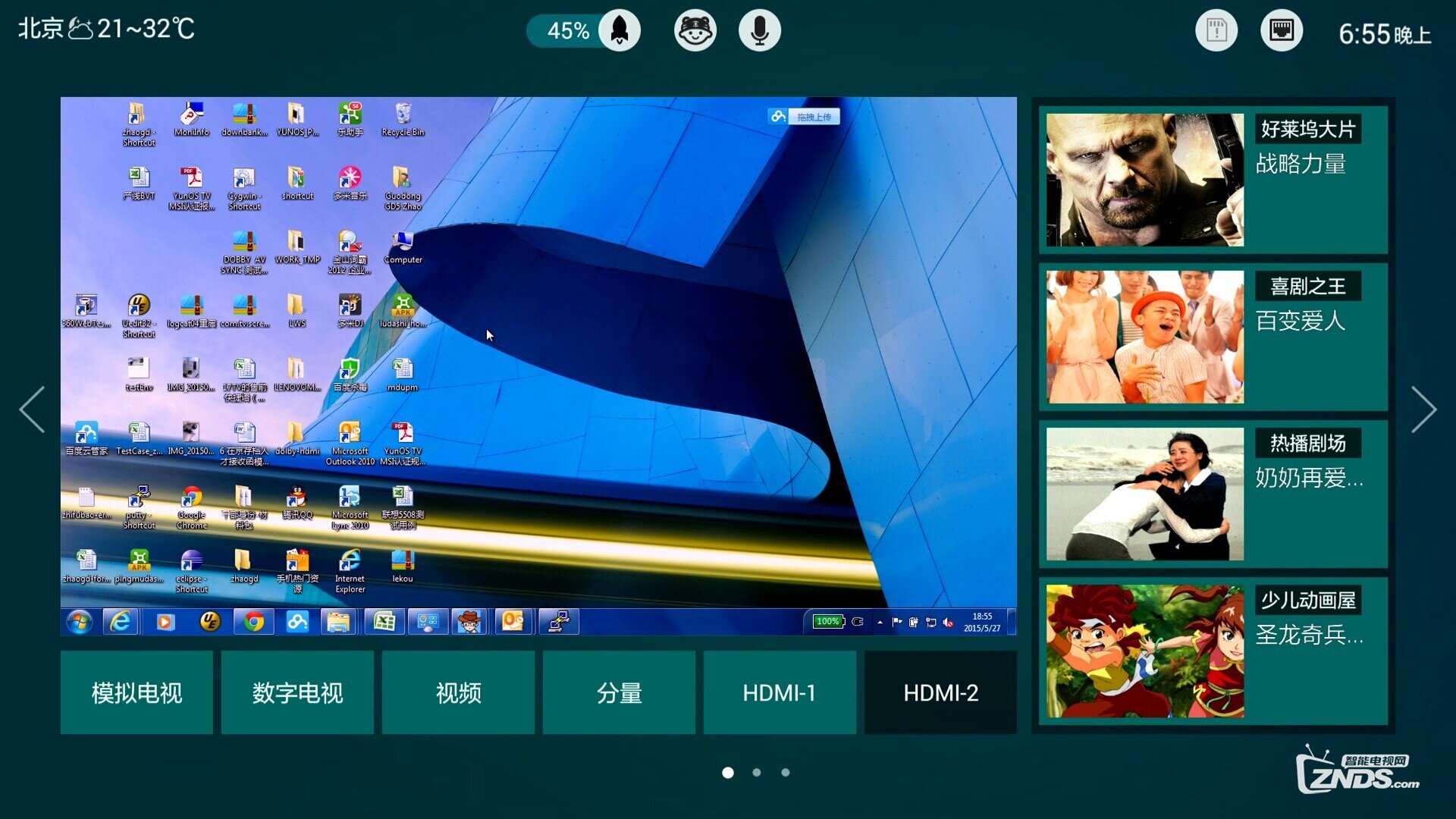Open Outlook from the taskbar
Screen dimensions: 1456x819
pos(513,623)
